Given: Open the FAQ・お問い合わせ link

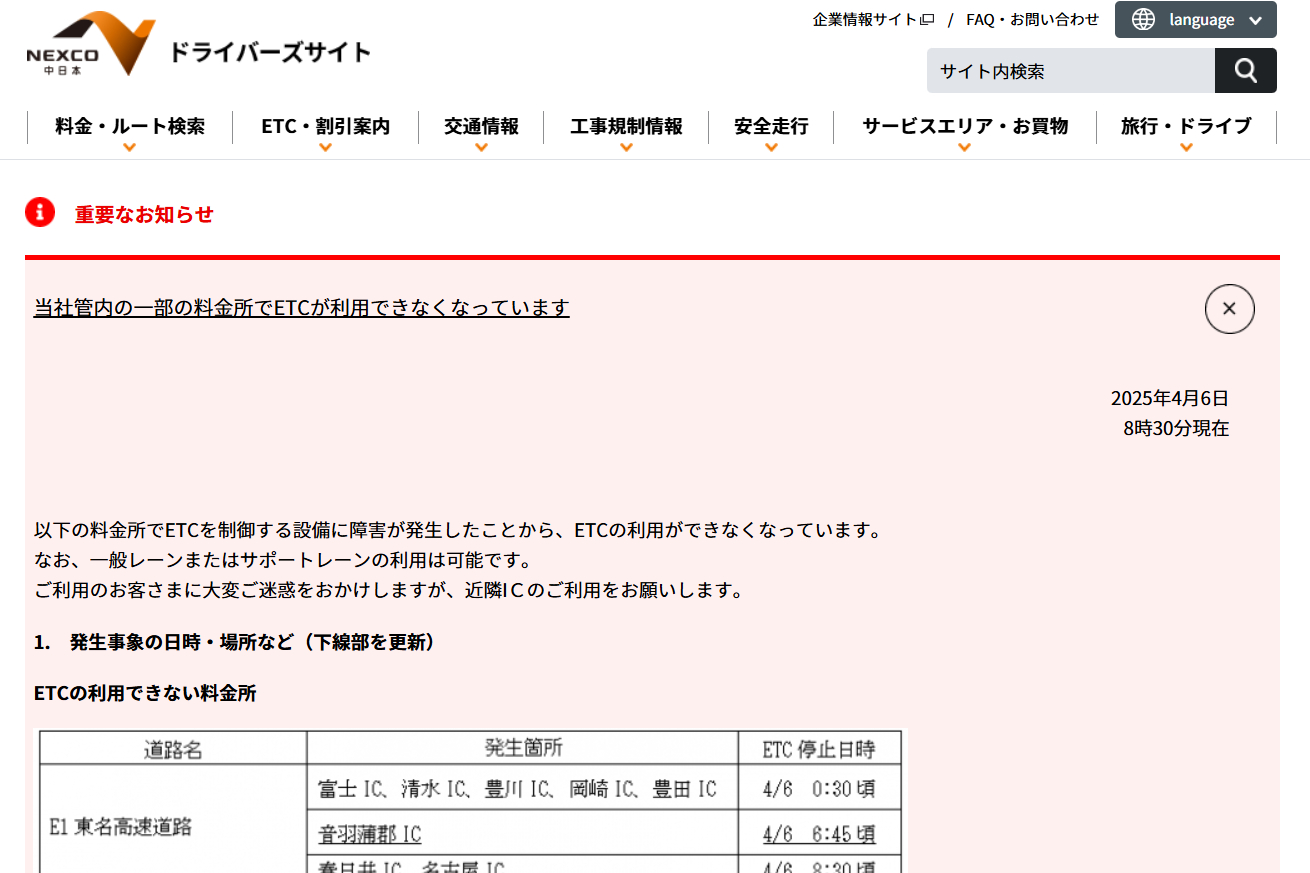Looking at the screenshot, I should click(x=1032, y=20).
